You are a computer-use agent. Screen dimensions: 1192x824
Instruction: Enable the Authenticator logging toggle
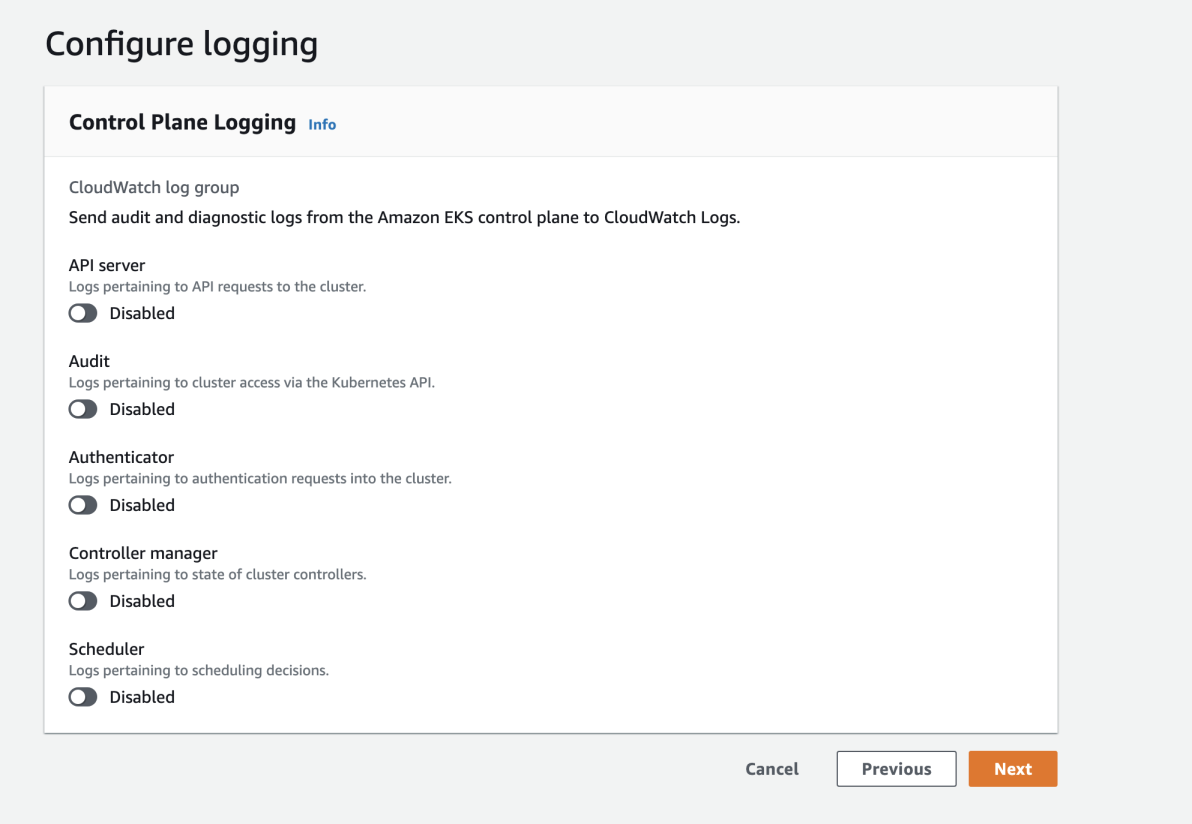pyautogui.click(x=83, y=505)
